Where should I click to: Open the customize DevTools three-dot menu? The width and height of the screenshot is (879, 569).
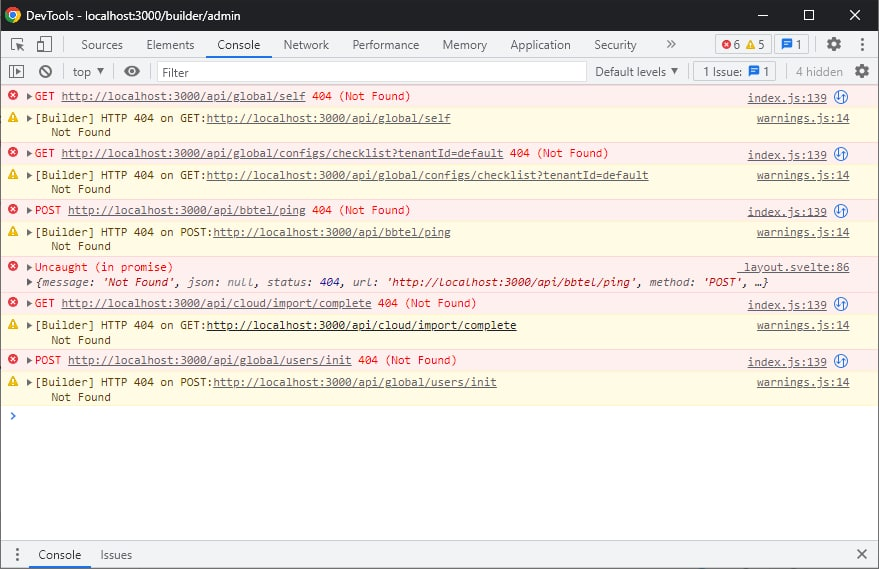click(x=862, y=44)
